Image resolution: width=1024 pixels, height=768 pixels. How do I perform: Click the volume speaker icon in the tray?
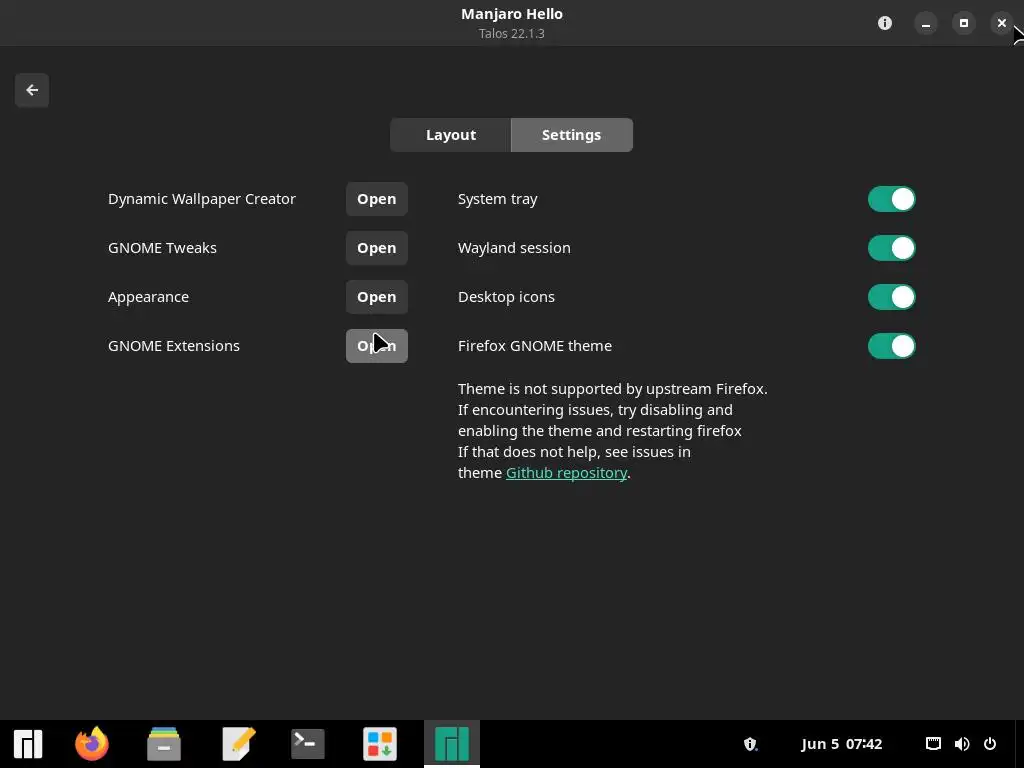962,744
